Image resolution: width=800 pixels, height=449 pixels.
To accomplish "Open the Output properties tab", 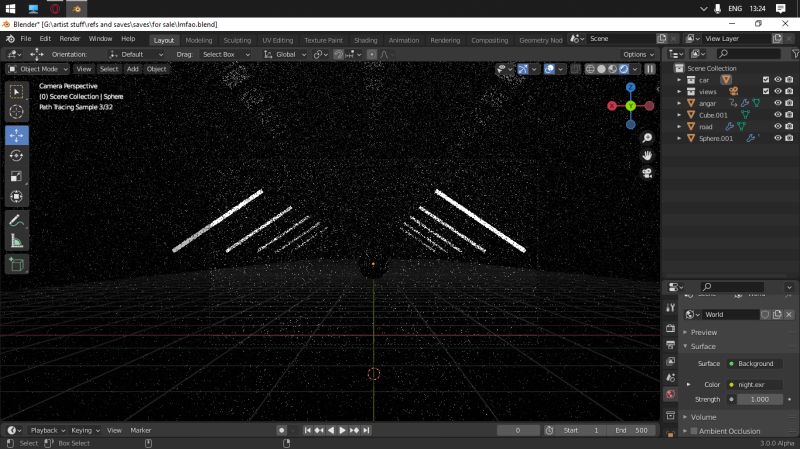I will coord(670,345).
